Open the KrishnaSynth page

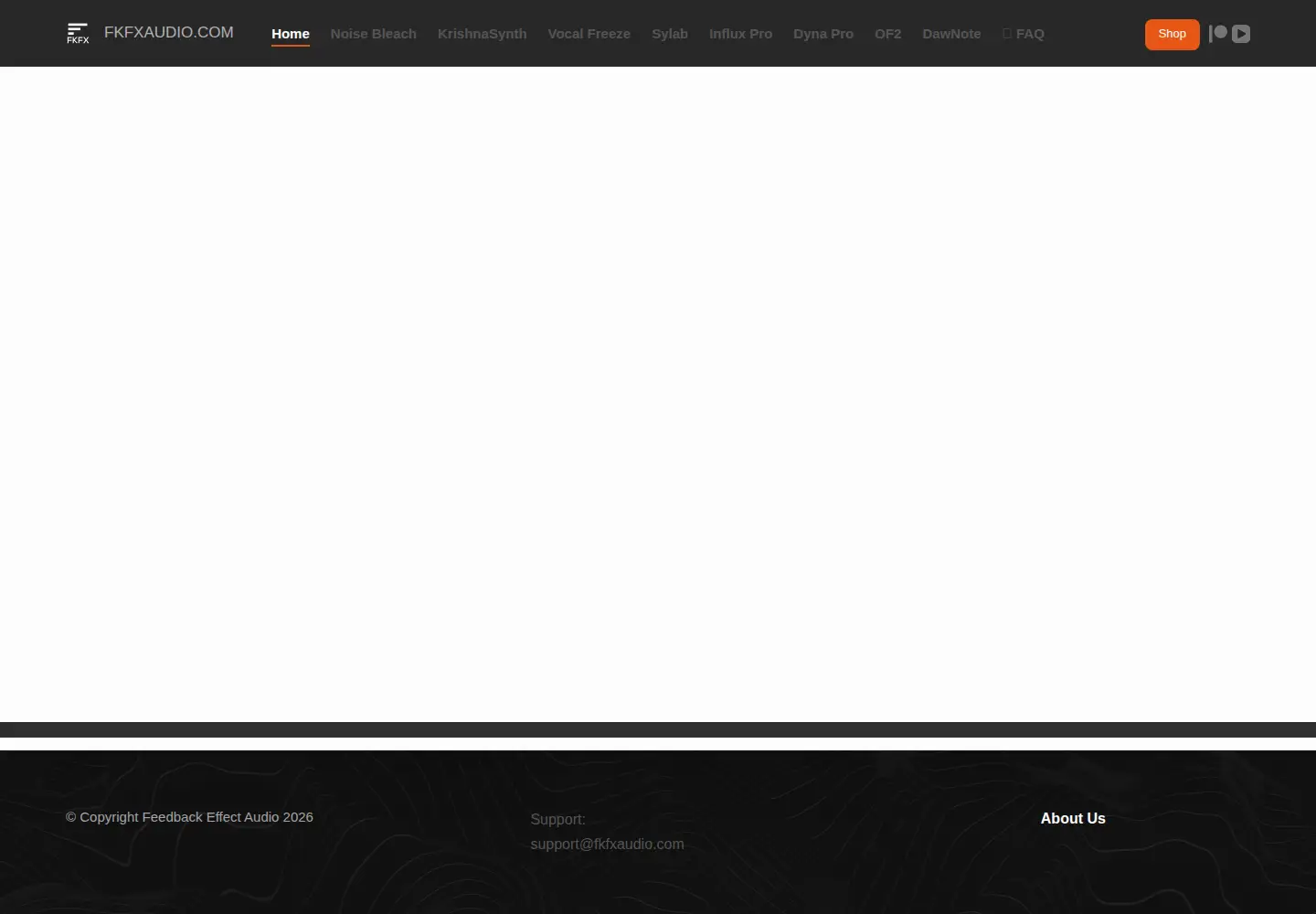pos(483,34)
